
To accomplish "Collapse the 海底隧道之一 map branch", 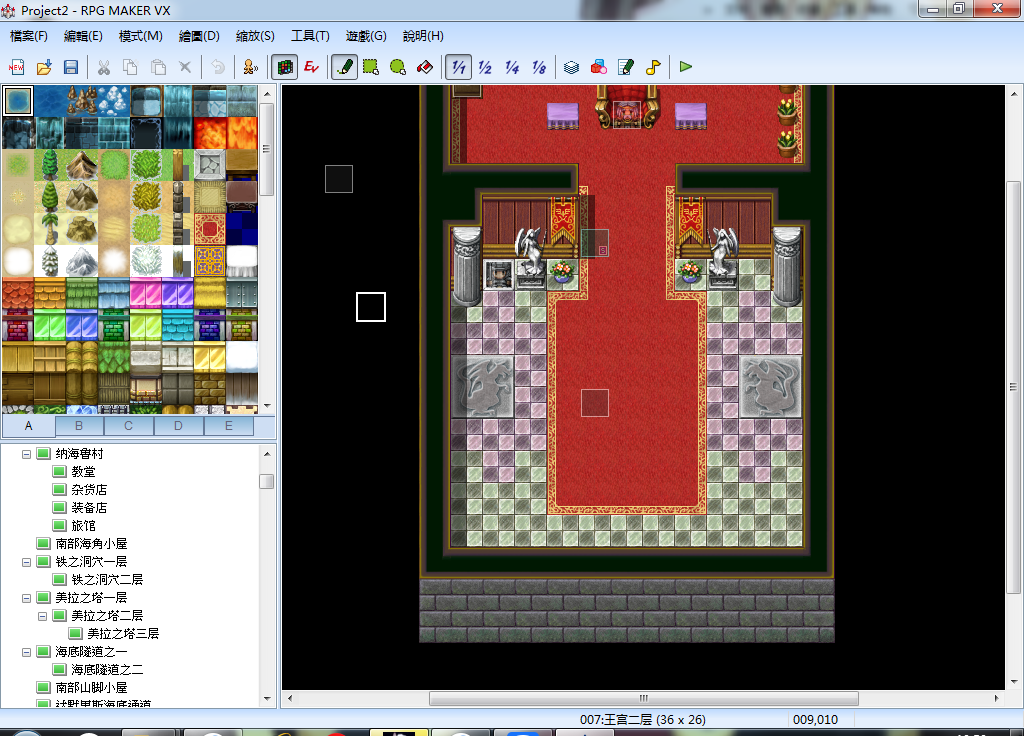I will 27,652.
